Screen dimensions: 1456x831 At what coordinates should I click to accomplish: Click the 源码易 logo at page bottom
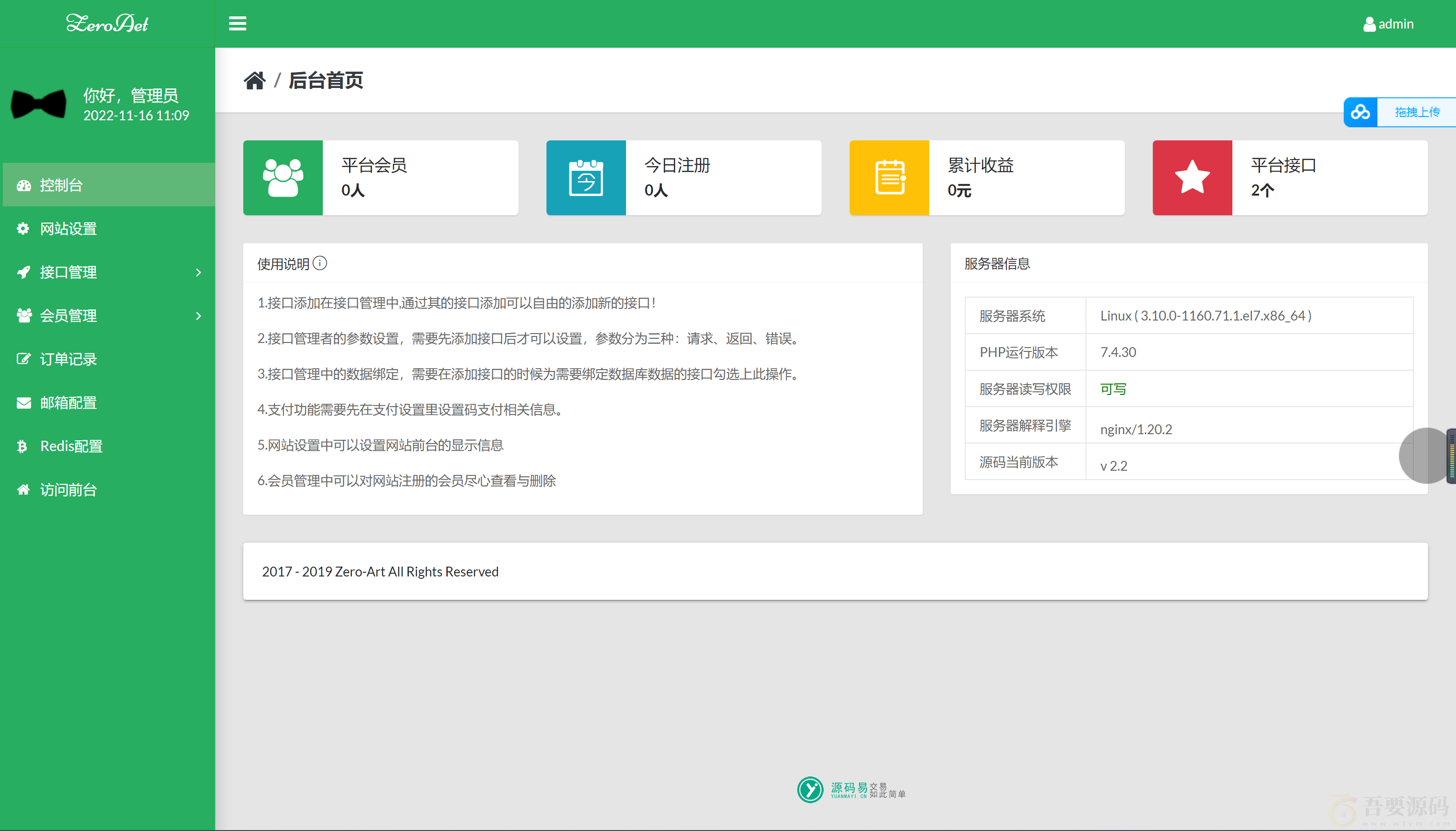click(x=851, y=790)
